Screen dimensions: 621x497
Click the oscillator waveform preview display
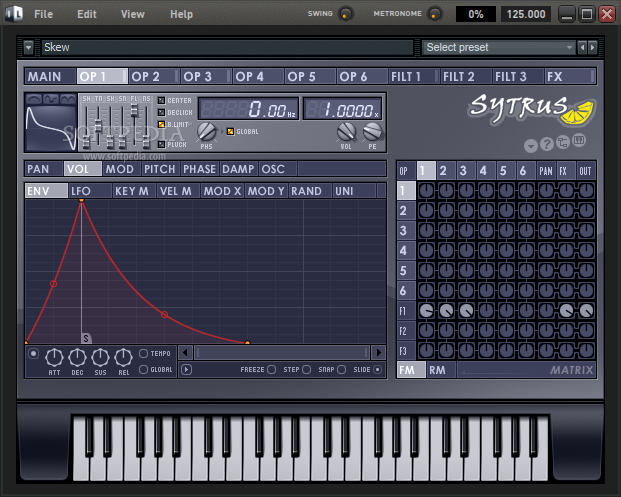tap(51, 128)
